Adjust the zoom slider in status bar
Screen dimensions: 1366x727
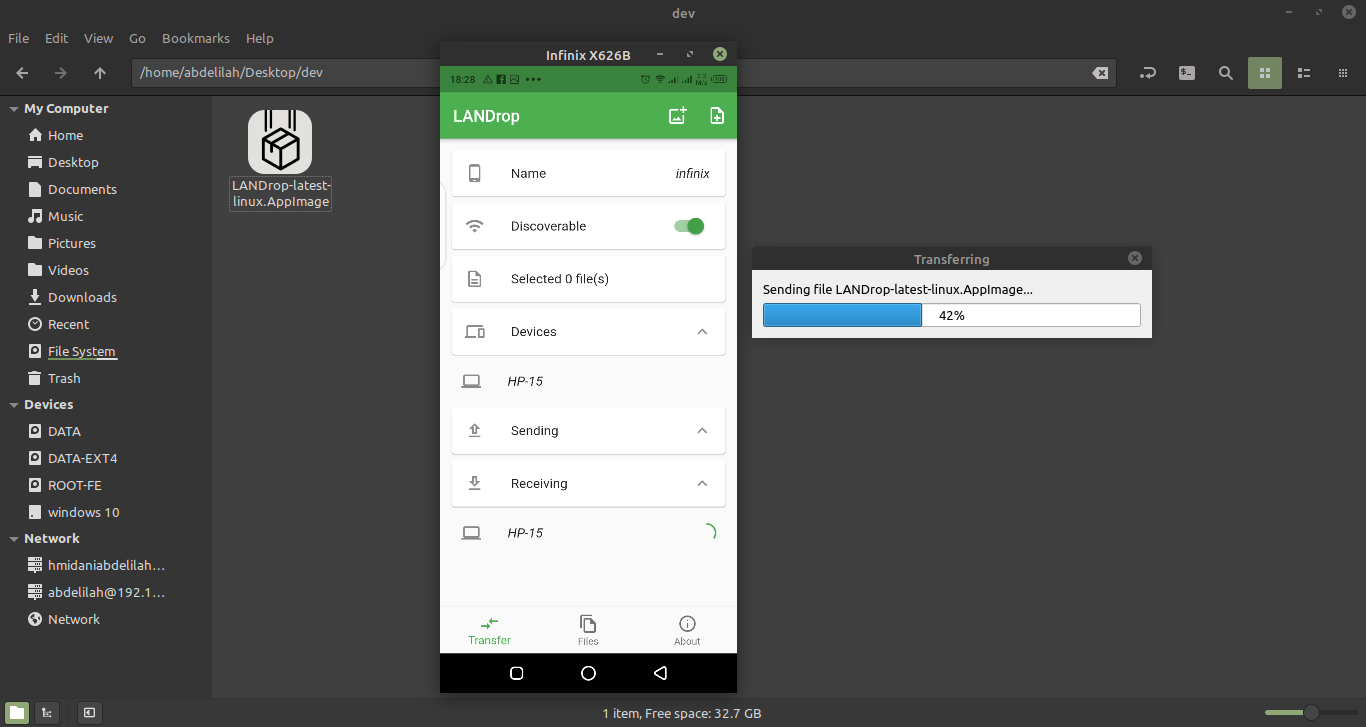1310,713
